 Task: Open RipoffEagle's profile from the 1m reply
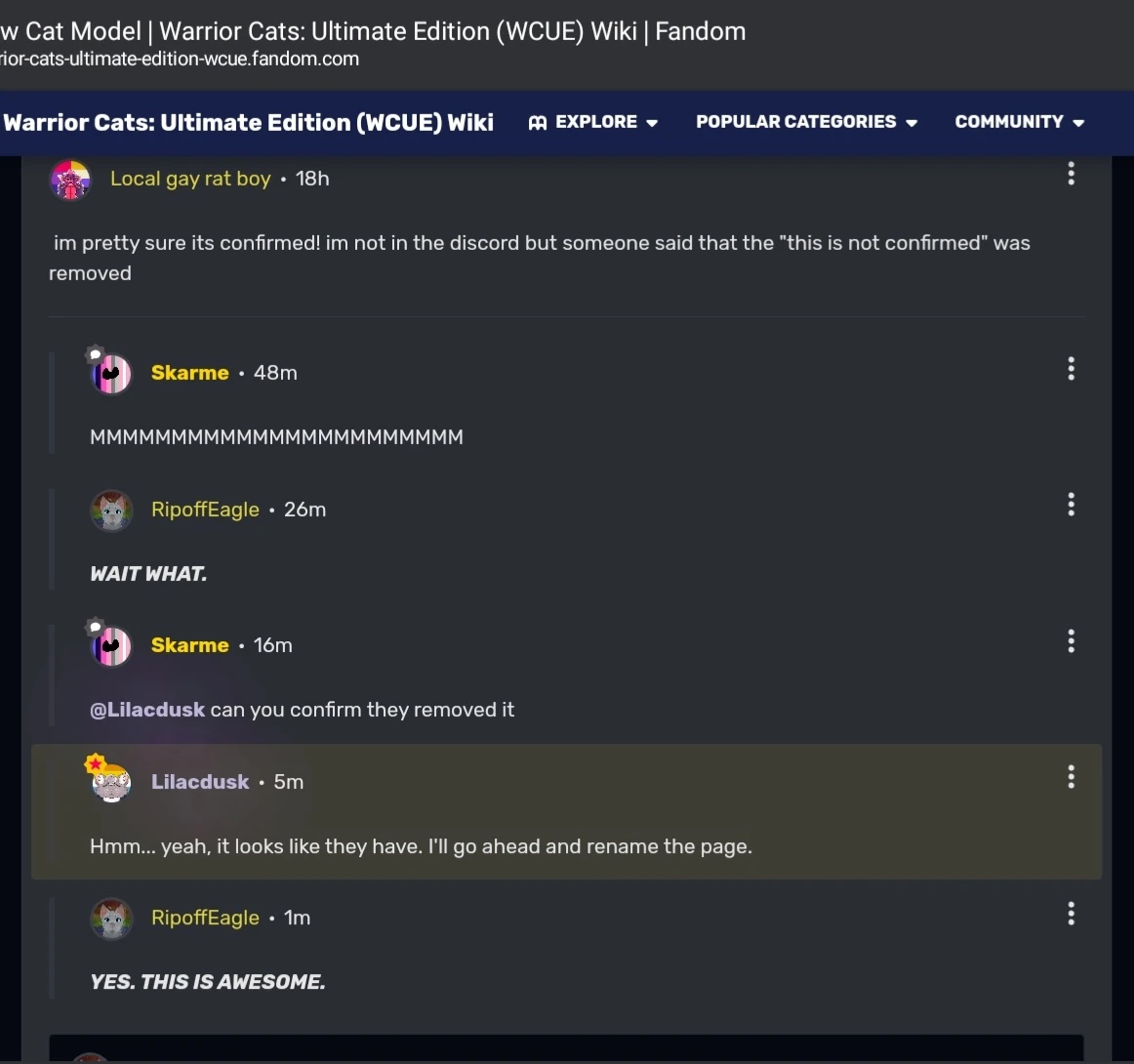click(x=205, y=918)
